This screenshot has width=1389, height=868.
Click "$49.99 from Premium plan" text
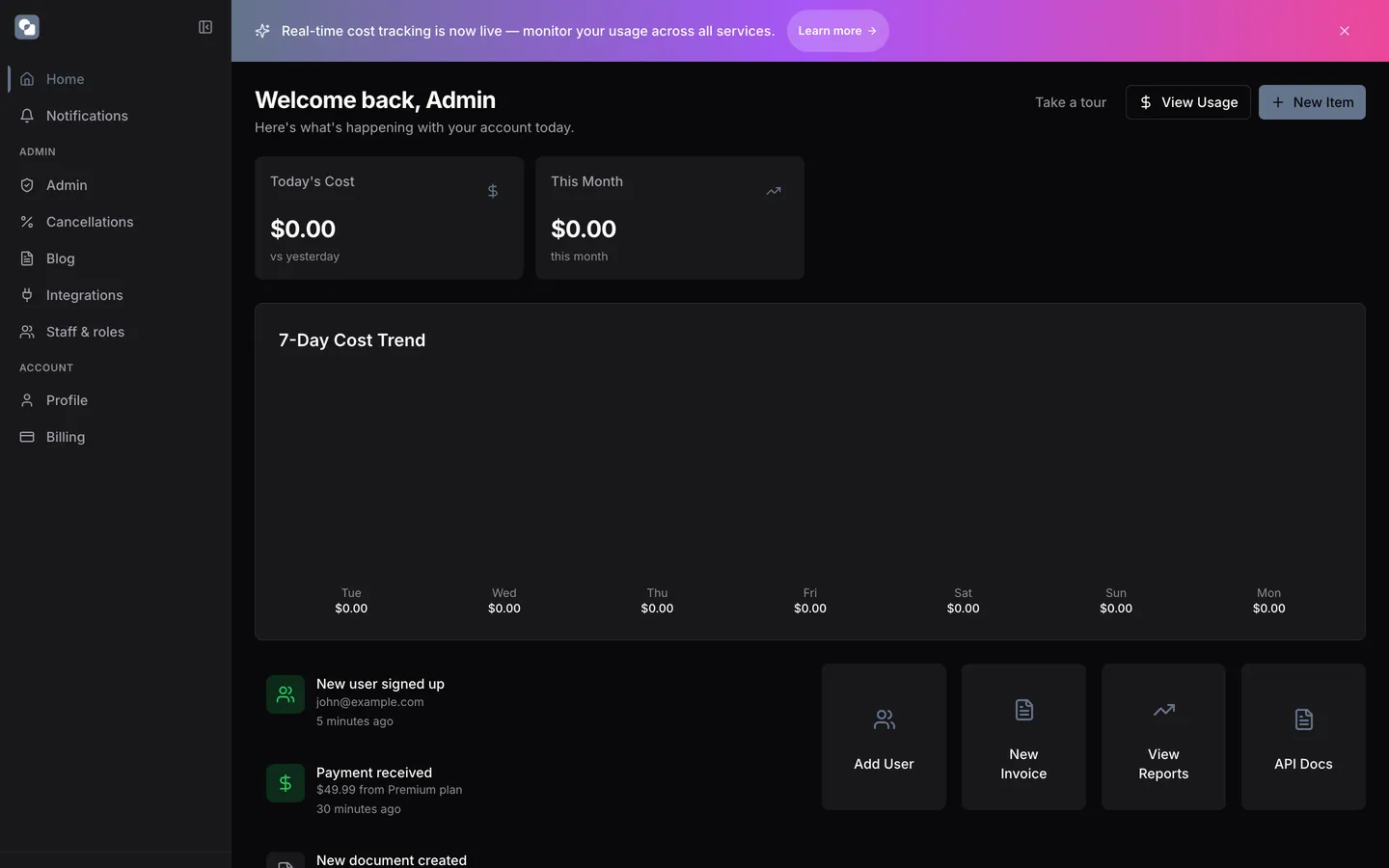click(390, 790)
